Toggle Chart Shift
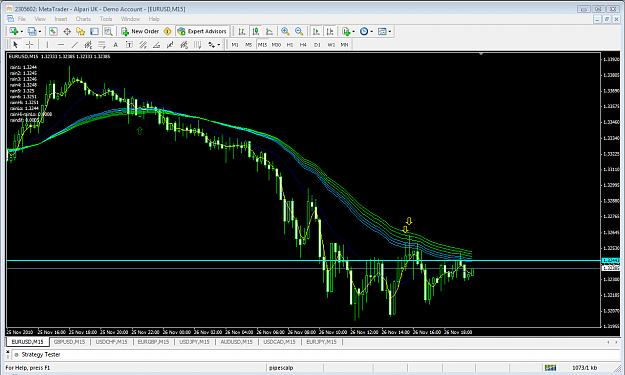625x375 pixels. [x=330, y=31]
